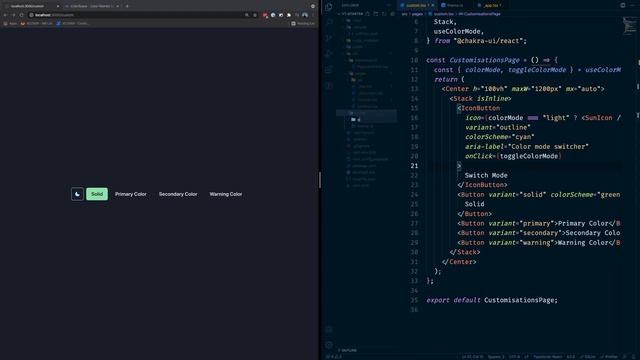The height and width of the screenshot is (360, 640).
Task: Click Prettier in the status bar
Action: point(609,357)
